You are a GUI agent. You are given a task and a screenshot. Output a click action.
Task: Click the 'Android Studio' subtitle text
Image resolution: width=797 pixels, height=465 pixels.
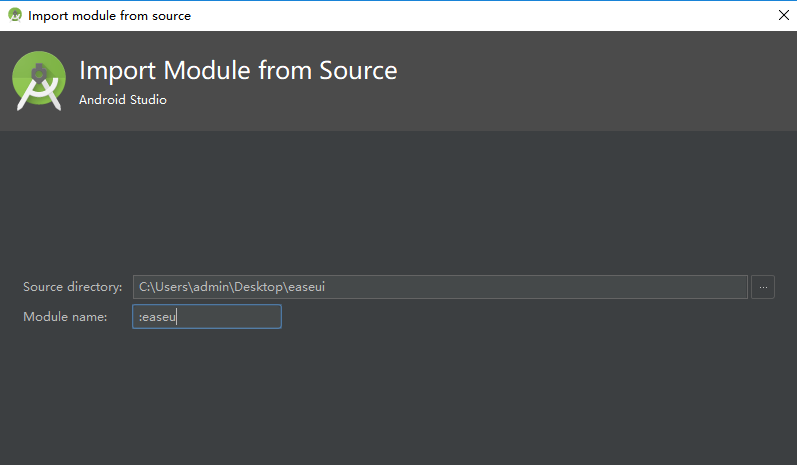click(122, 100)
